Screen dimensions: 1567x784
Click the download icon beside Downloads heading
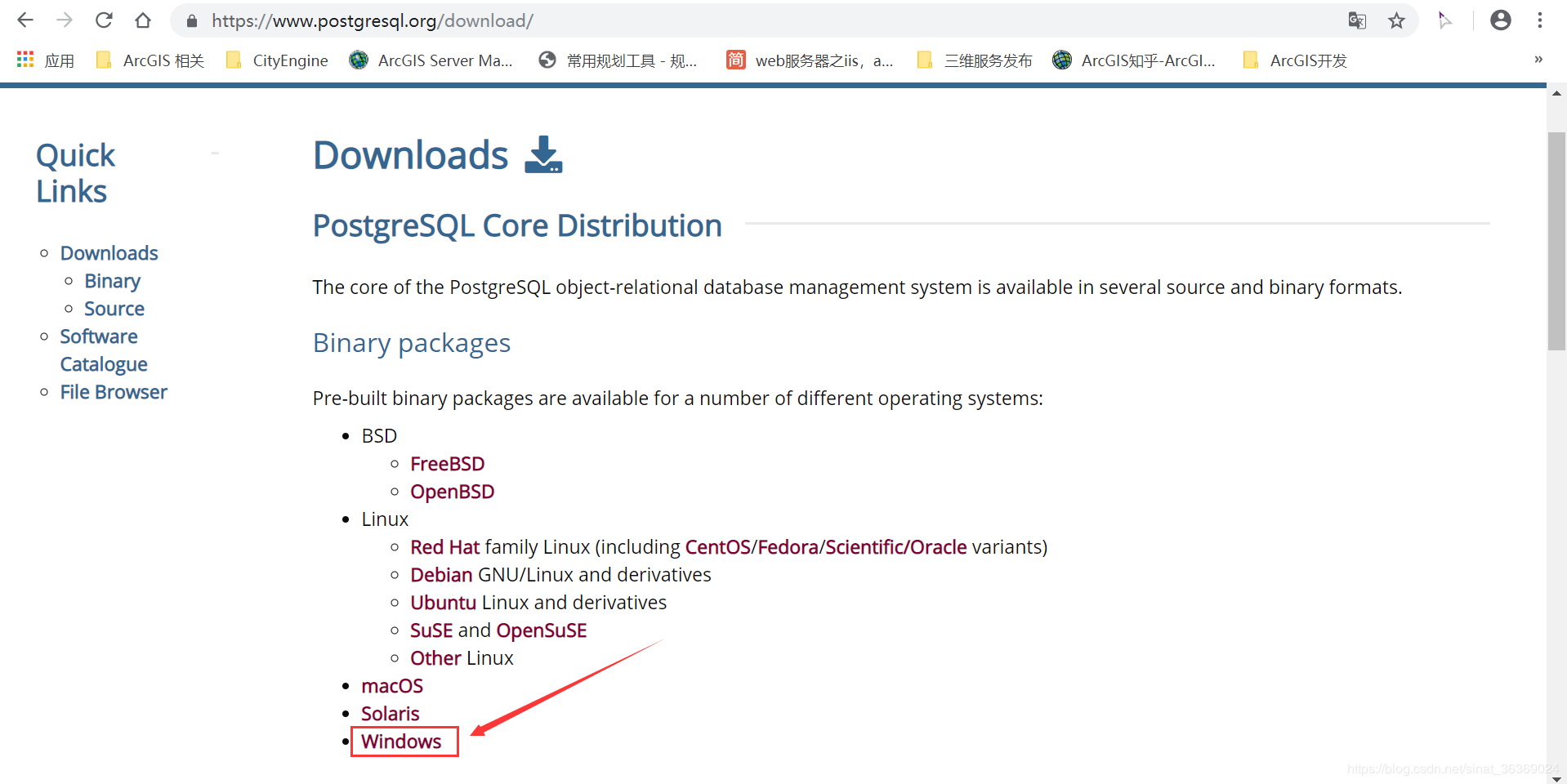pos(543,154)
